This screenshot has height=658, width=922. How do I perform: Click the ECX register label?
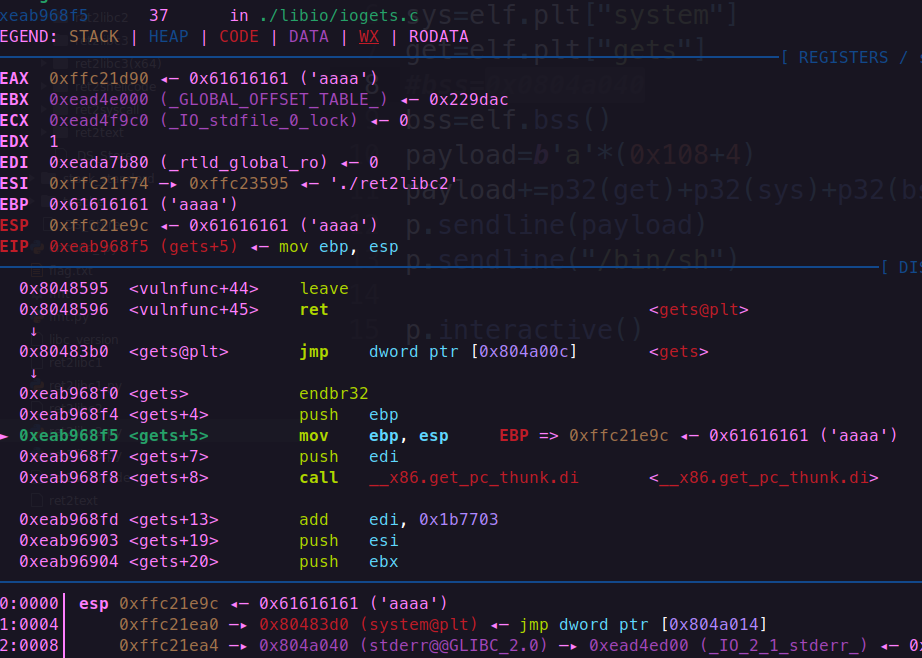14,121
